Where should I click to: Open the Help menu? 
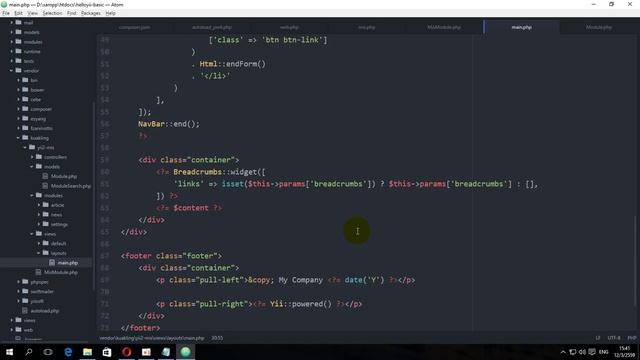[x=110, y=13]
